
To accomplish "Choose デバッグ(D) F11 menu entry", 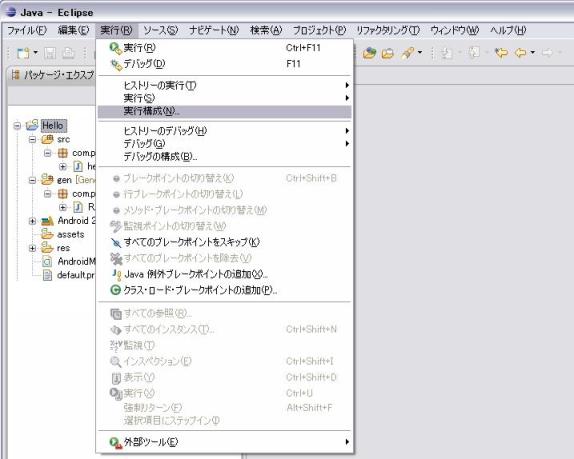I will 224,64.
